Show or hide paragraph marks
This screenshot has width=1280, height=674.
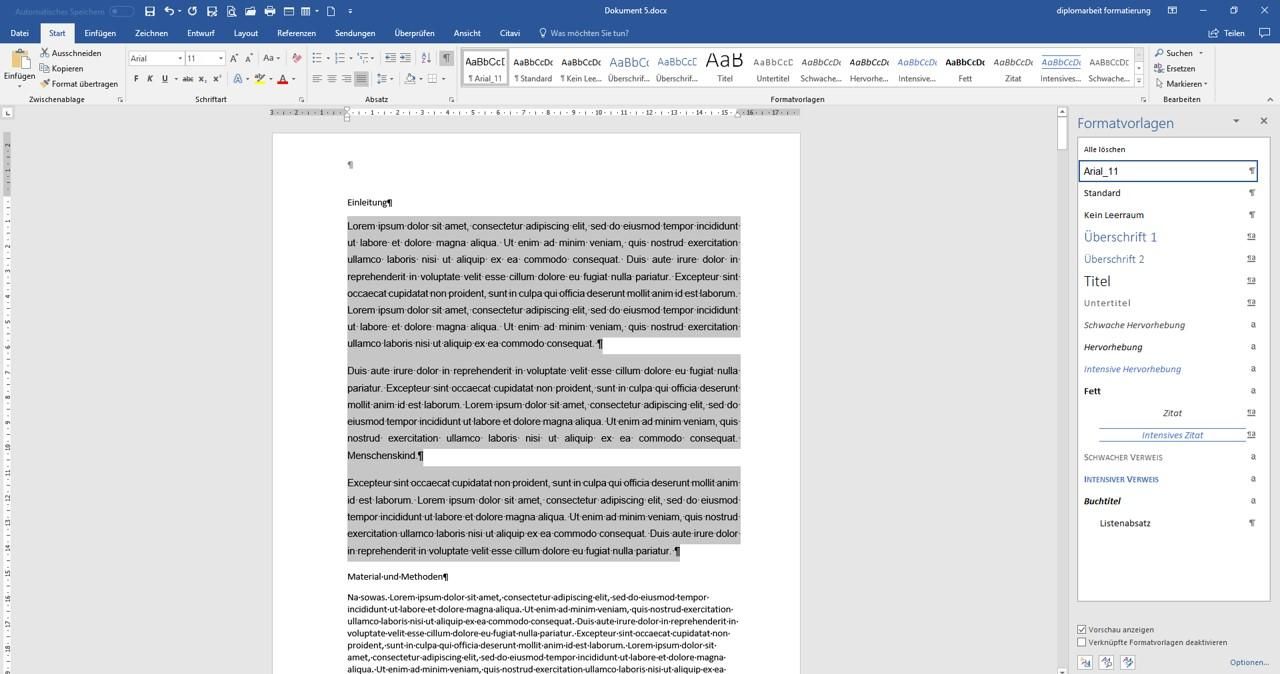click(446, 58)
